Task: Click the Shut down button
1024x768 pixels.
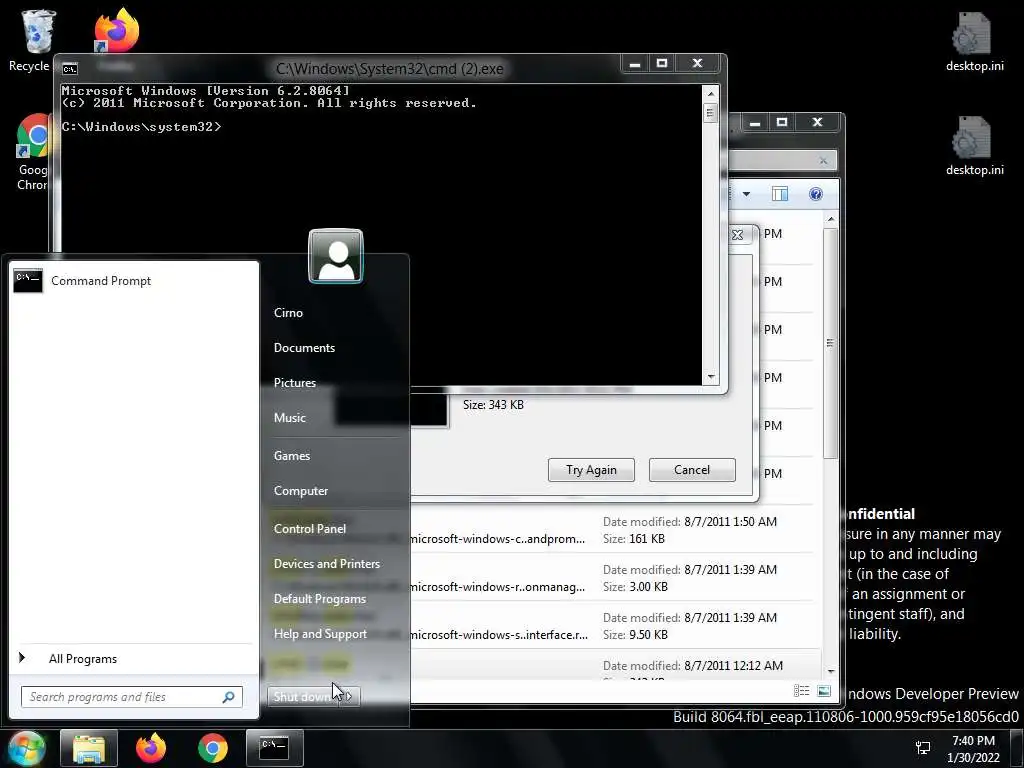Action: tap(304, 697)
